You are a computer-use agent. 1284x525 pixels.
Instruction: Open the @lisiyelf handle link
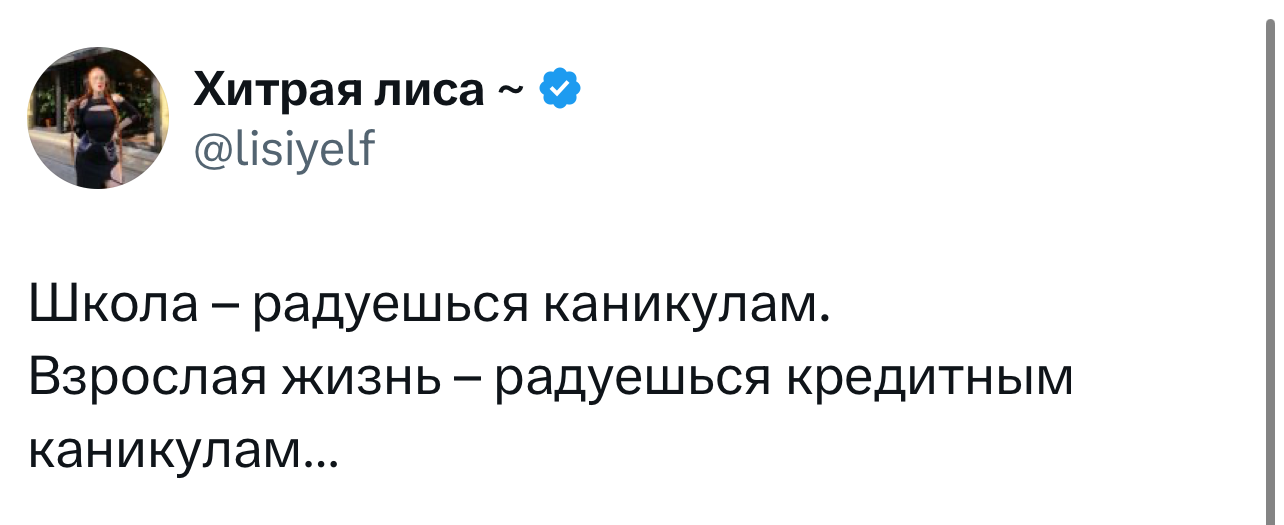click(x=283, y=152)
